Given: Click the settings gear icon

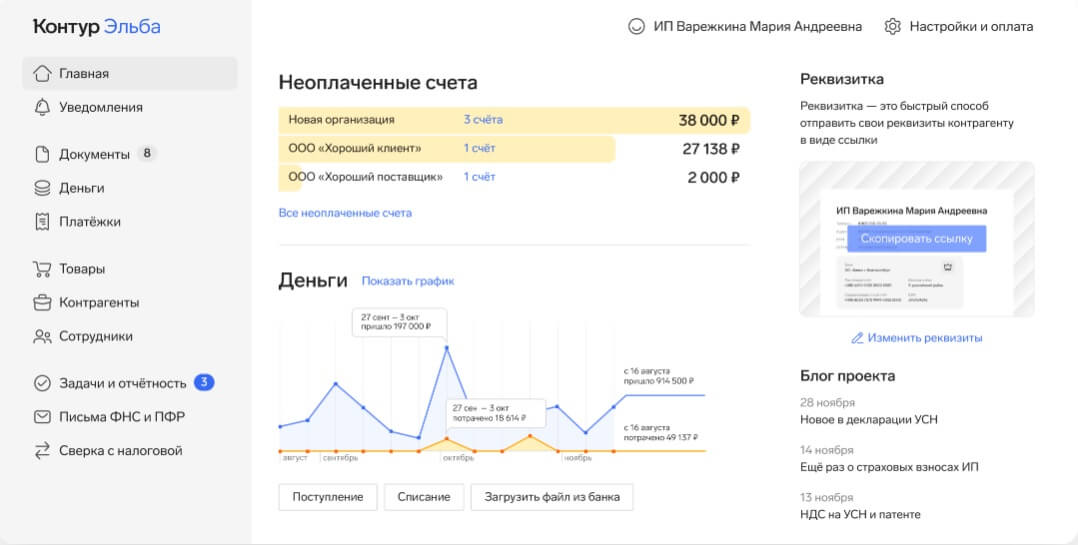Looking at the screenshot, I should tap(892, 27).
